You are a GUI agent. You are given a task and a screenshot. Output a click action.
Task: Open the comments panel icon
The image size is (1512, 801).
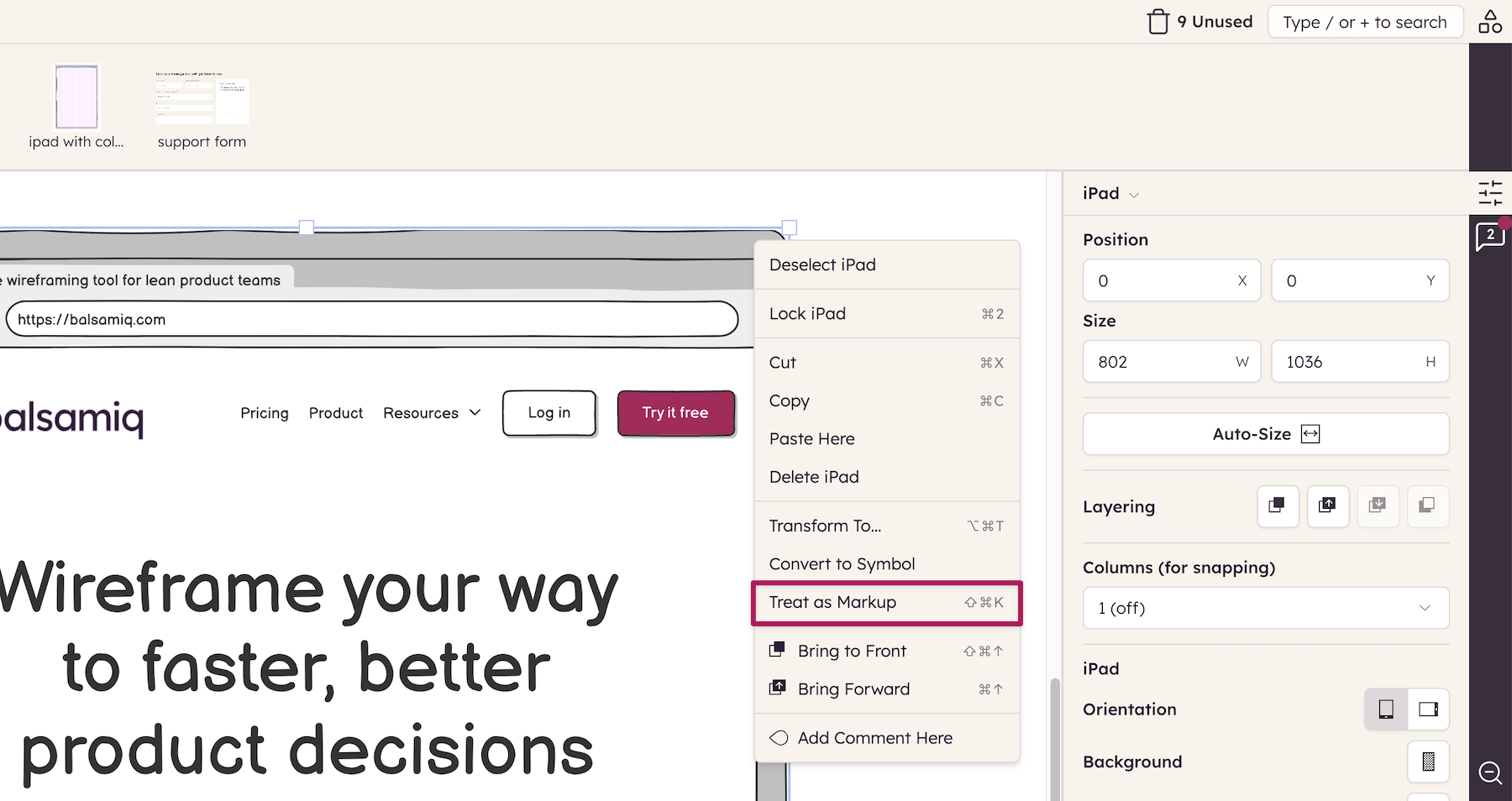1490,237
